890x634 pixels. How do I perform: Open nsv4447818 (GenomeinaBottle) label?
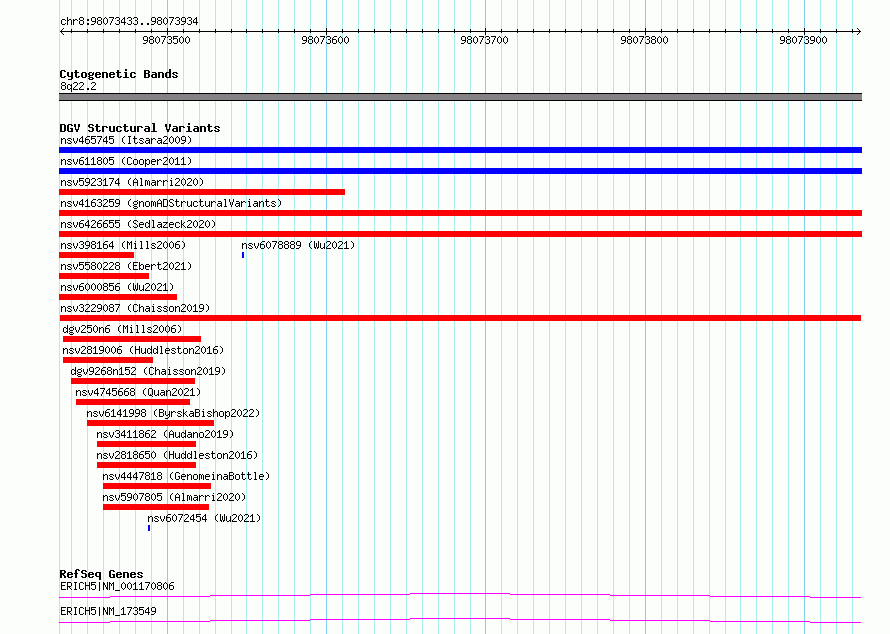point(186,476)
